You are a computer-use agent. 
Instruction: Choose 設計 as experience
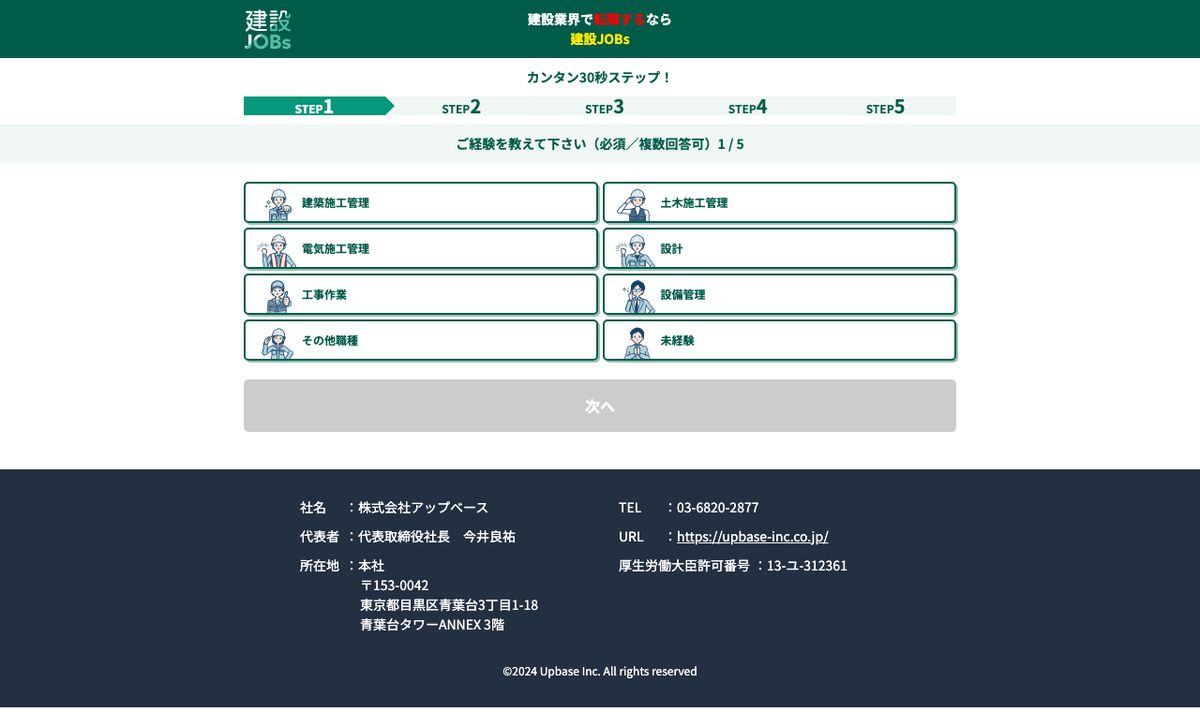[x=780, y=249]
